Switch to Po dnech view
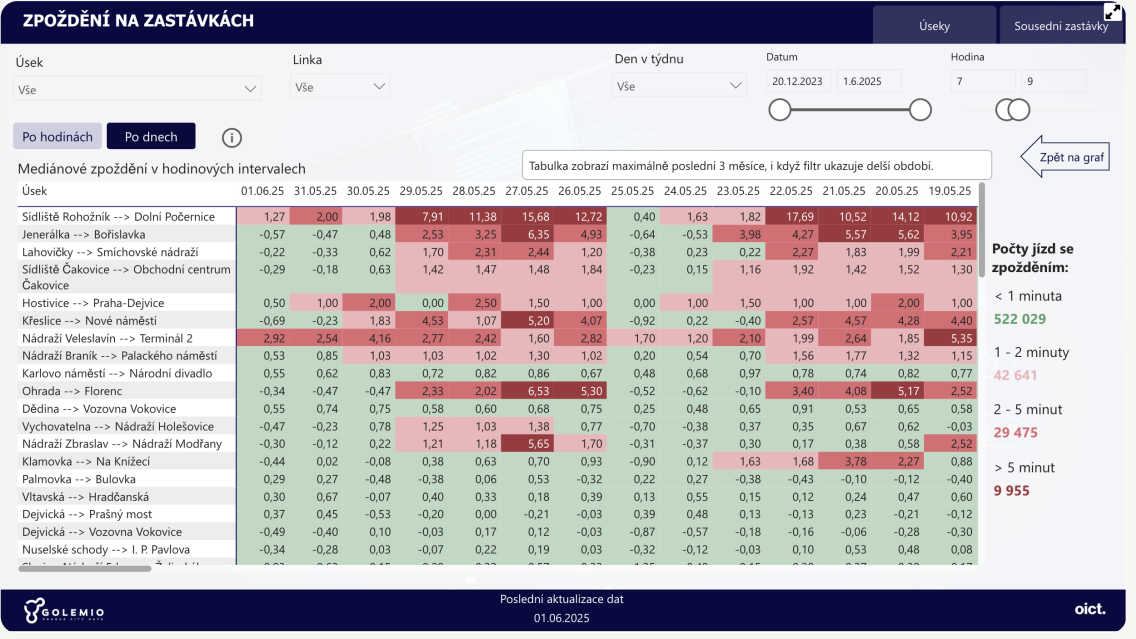This screenshot has height=639, width=1136. tap(151, 136)
